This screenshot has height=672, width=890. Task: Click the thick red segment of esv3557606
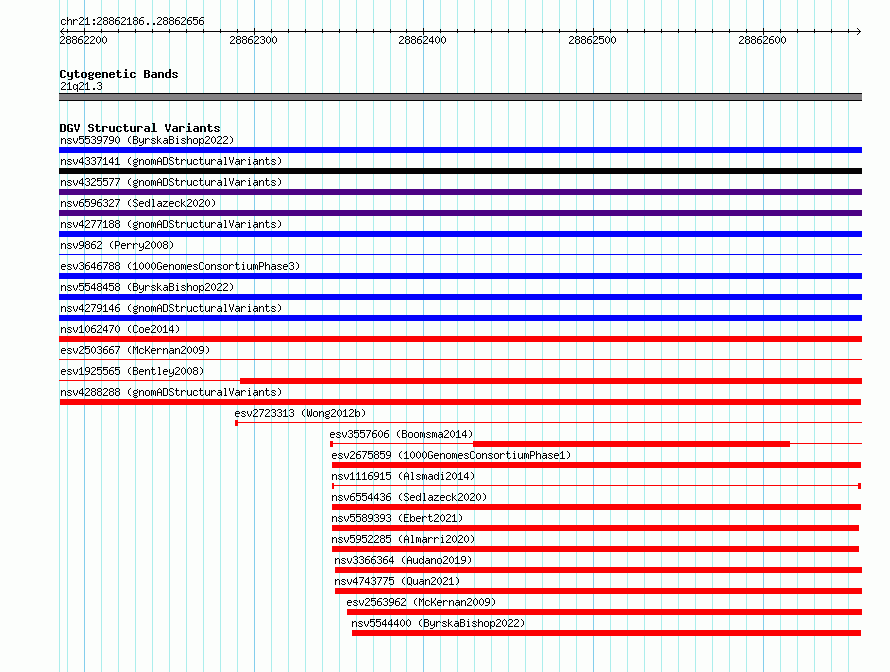[x=631, y=444]
